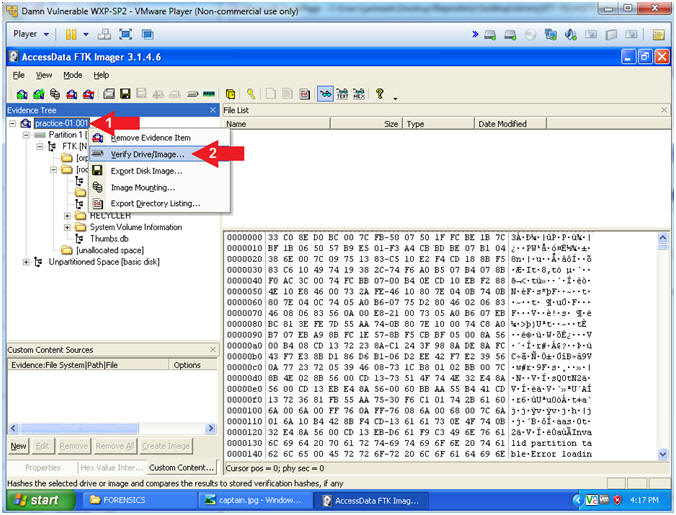This screenshot has height=515, width=676.
Task: Click the Verify Drive/Image toolbar icon
Action: [193, 94]
